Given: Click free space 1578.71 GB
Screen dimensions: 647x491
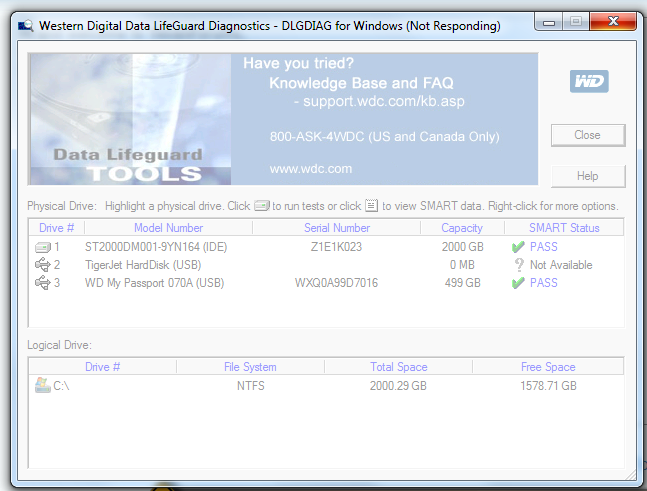Looking at the screenshot, I should tap(548, 386).
